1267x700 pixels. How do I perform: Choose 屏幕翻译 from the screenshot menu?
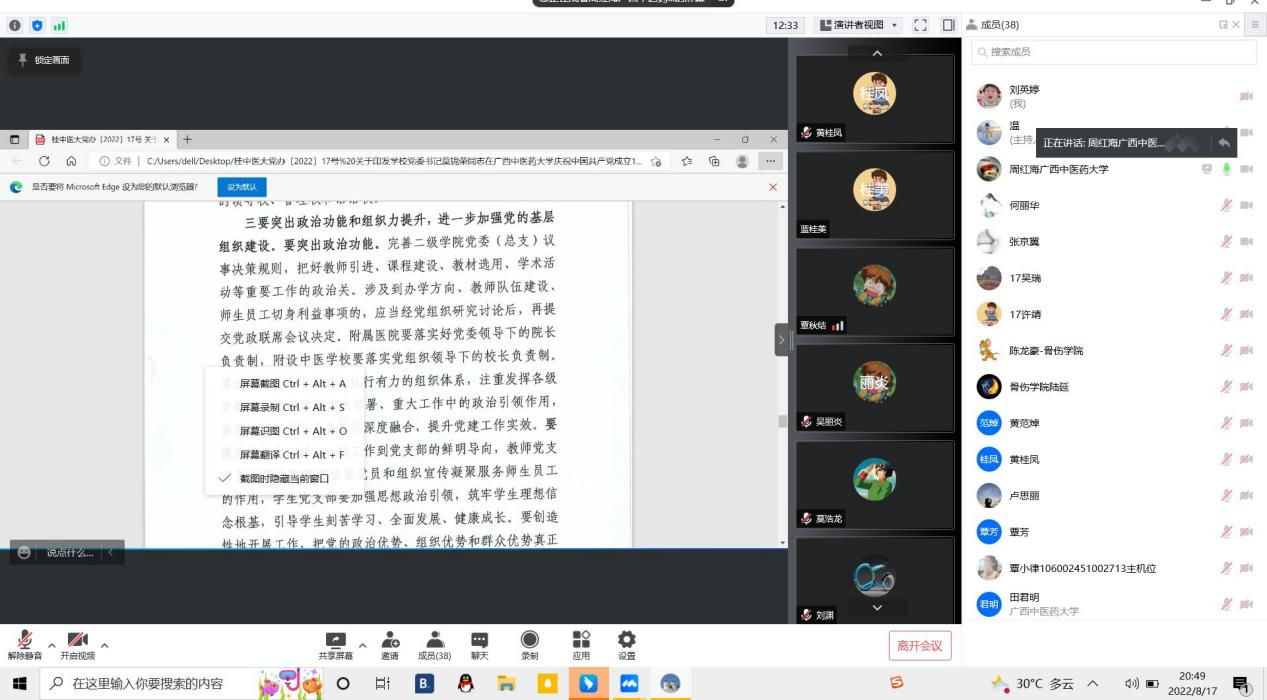(292, 455)
